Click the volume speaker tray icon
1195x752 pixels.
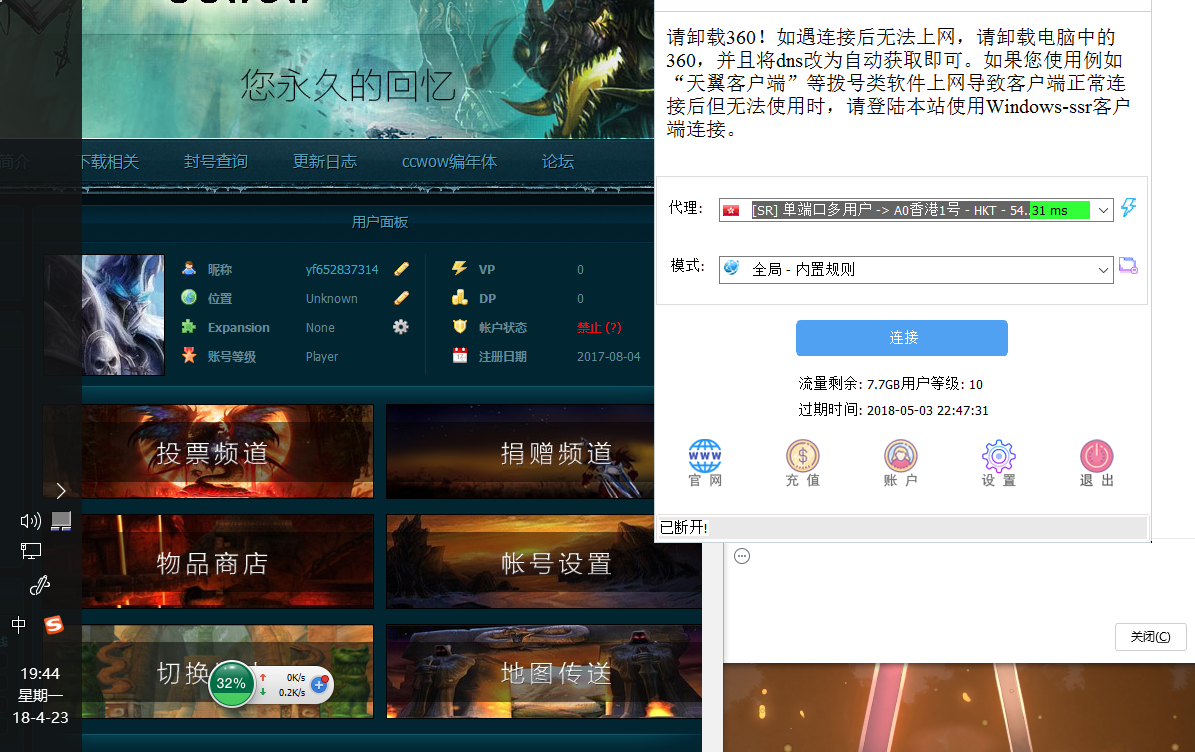pyautogui.click(x=30, y=520)
